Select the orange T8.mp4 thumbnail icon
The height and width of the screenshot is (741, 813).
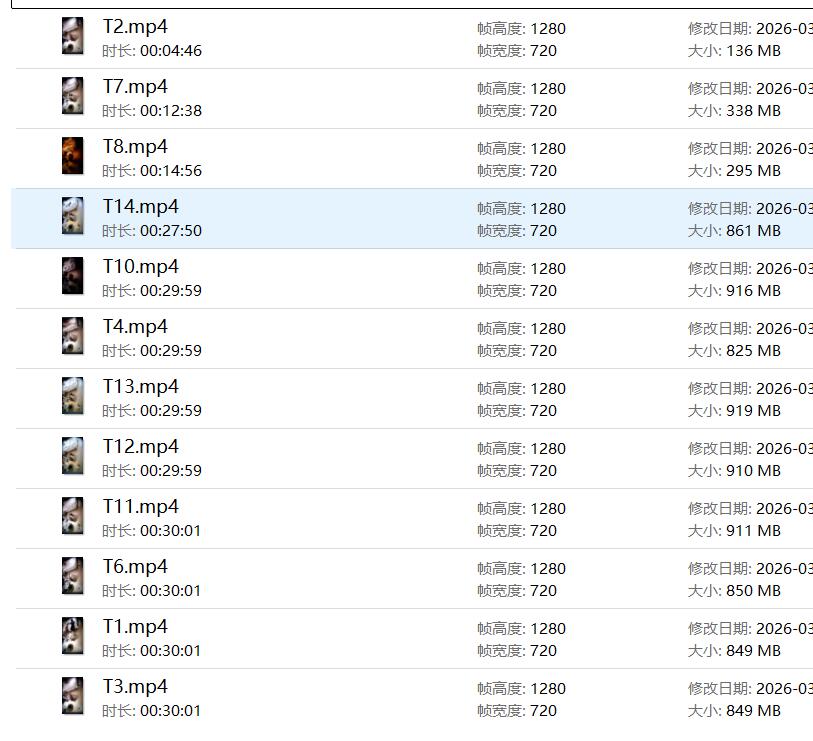(73, 156)
